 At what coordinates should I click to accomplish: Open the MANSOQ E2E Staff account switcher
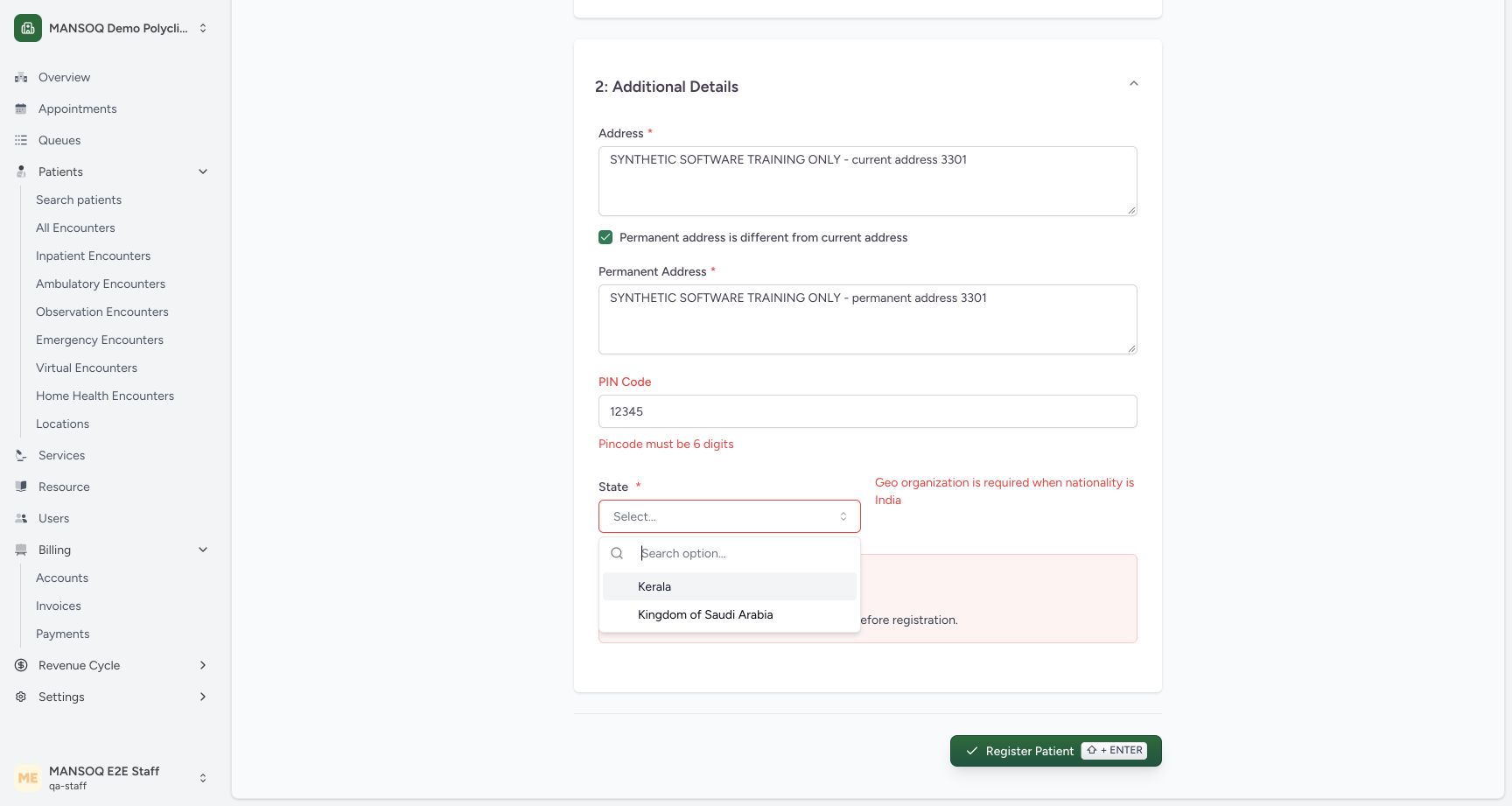[112, 777]
